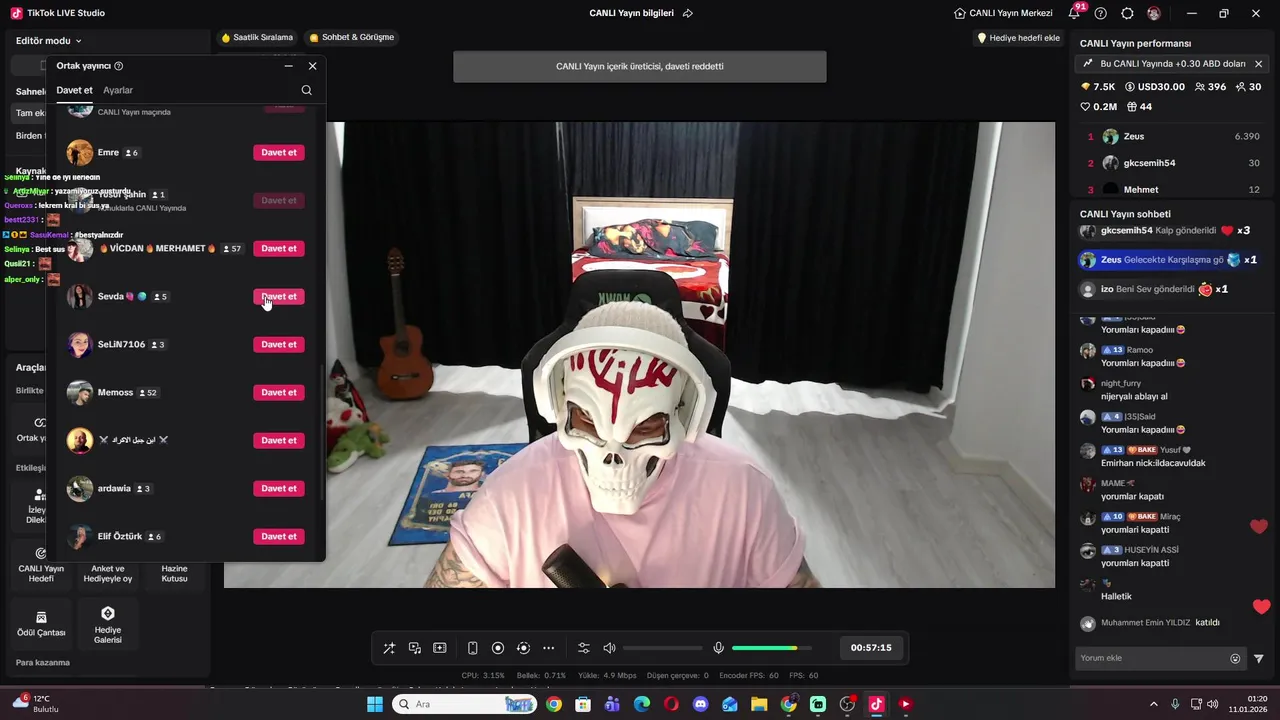This screenshot has width=1280, height=720.
Task: Click the Ortak yayıncı help icon
Action: point(119,66)
